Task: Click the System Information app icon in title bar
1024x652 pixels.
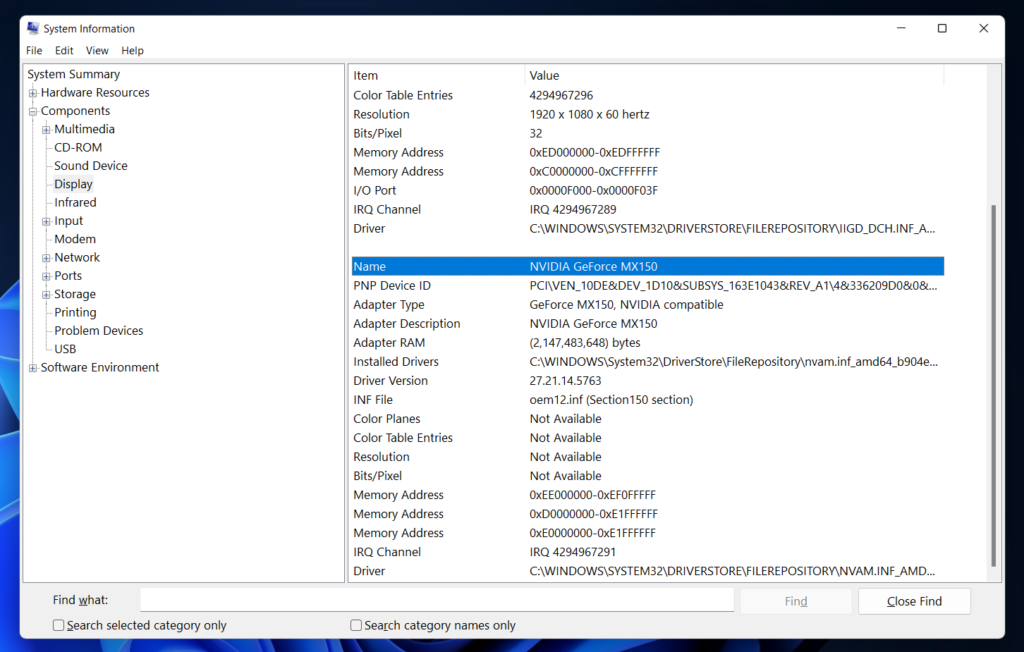Action: pyautogui.click(x=33, y=28)
